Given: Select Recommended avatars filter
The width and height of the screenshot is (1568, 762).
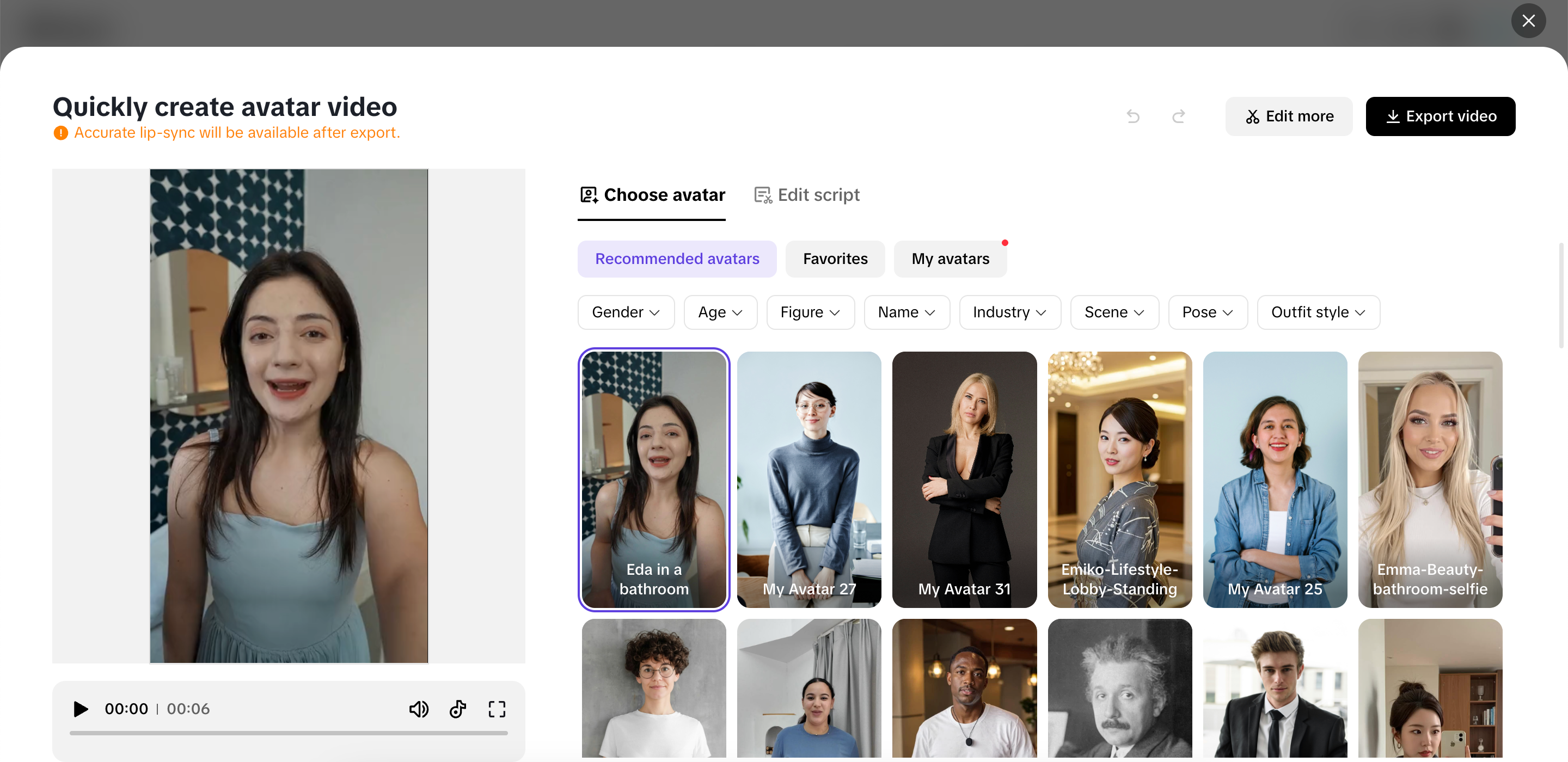Looking at the screenshot, I should tap(677, 259).
